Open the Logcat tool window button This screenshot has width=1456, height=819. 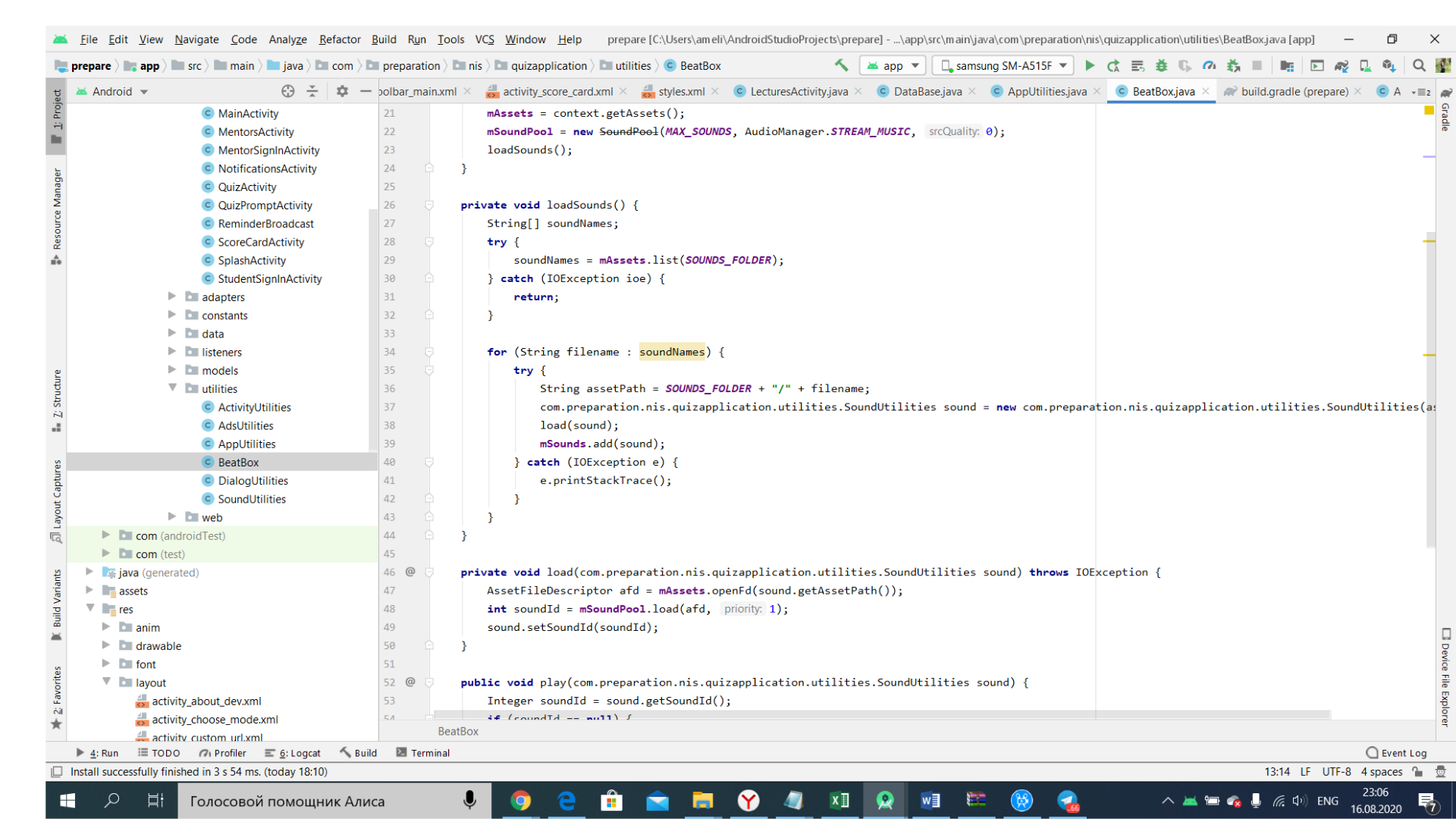[293, 753]
